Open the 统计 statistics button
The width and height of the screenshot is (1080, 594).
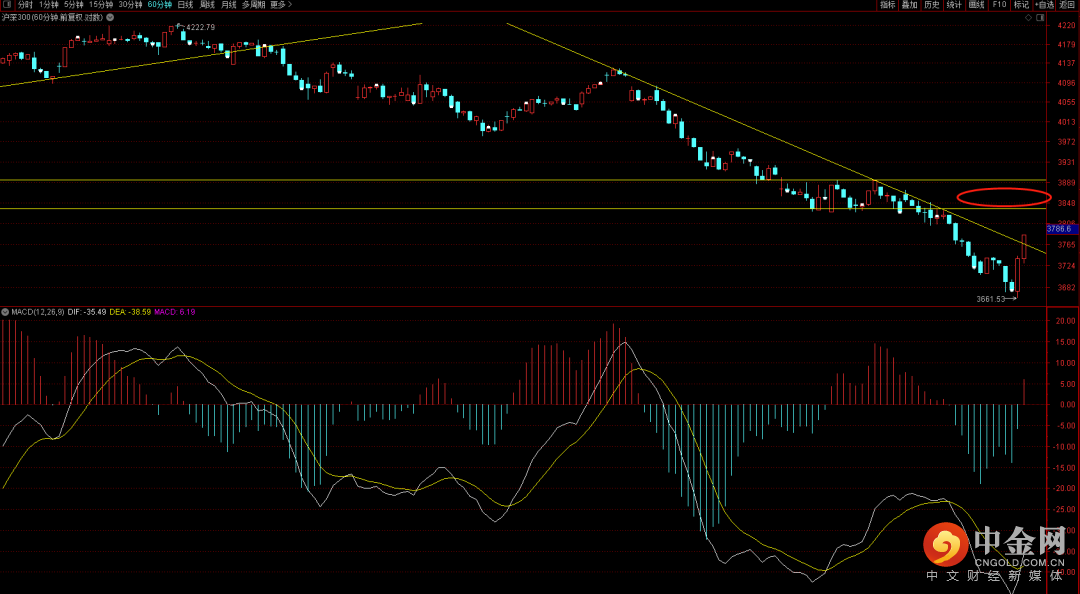point(954,5)
